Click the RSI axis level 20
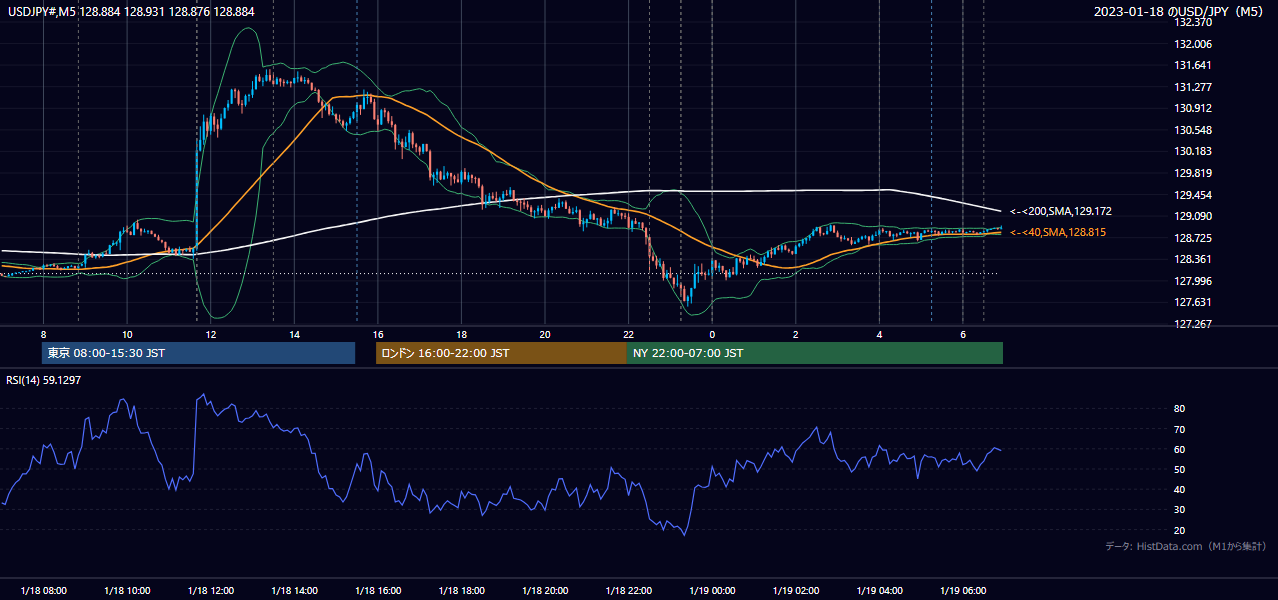The height and width of the screenshot is (600, 1278). pyautogui.click(x=1179, y=530)
